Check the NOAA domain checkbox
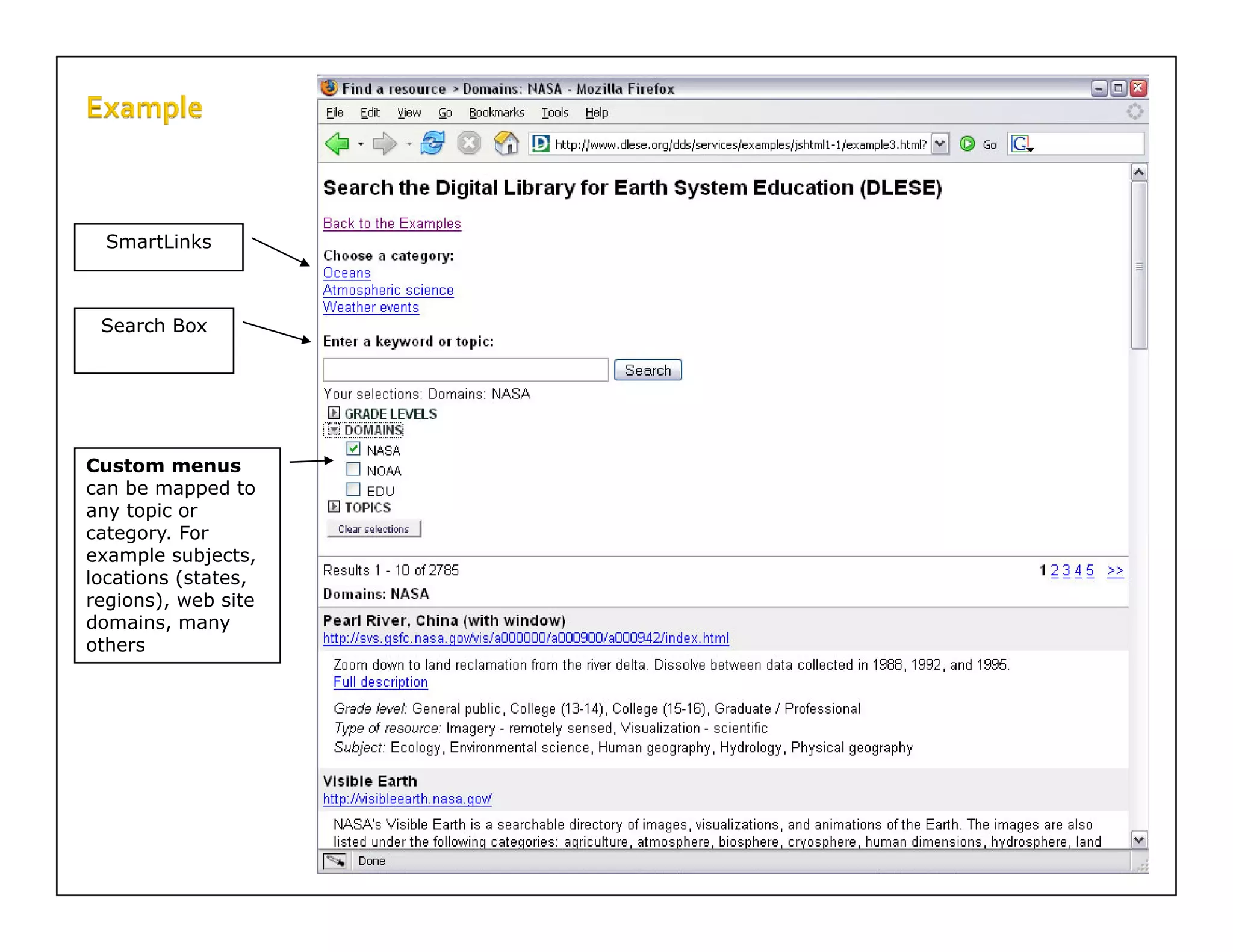The image size is (1233, 952). coord(353,469)
